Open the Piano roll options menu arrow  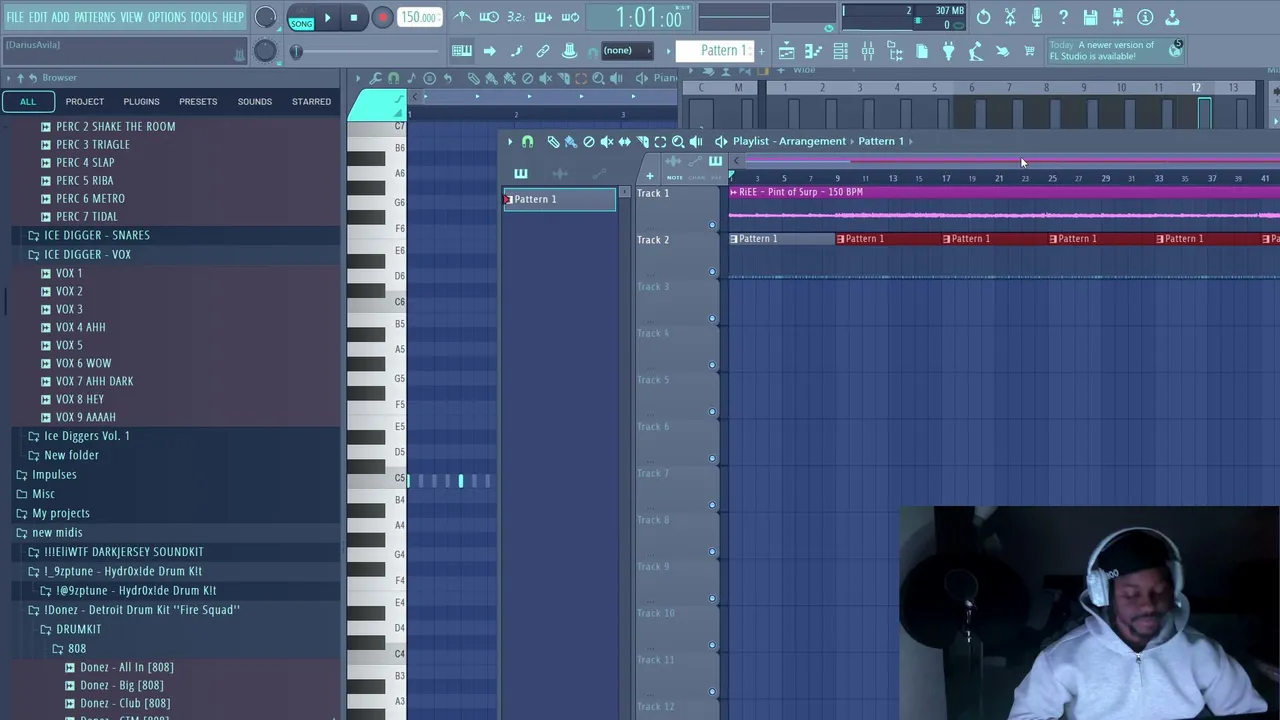pyautogui.click(x=358, y=78)
